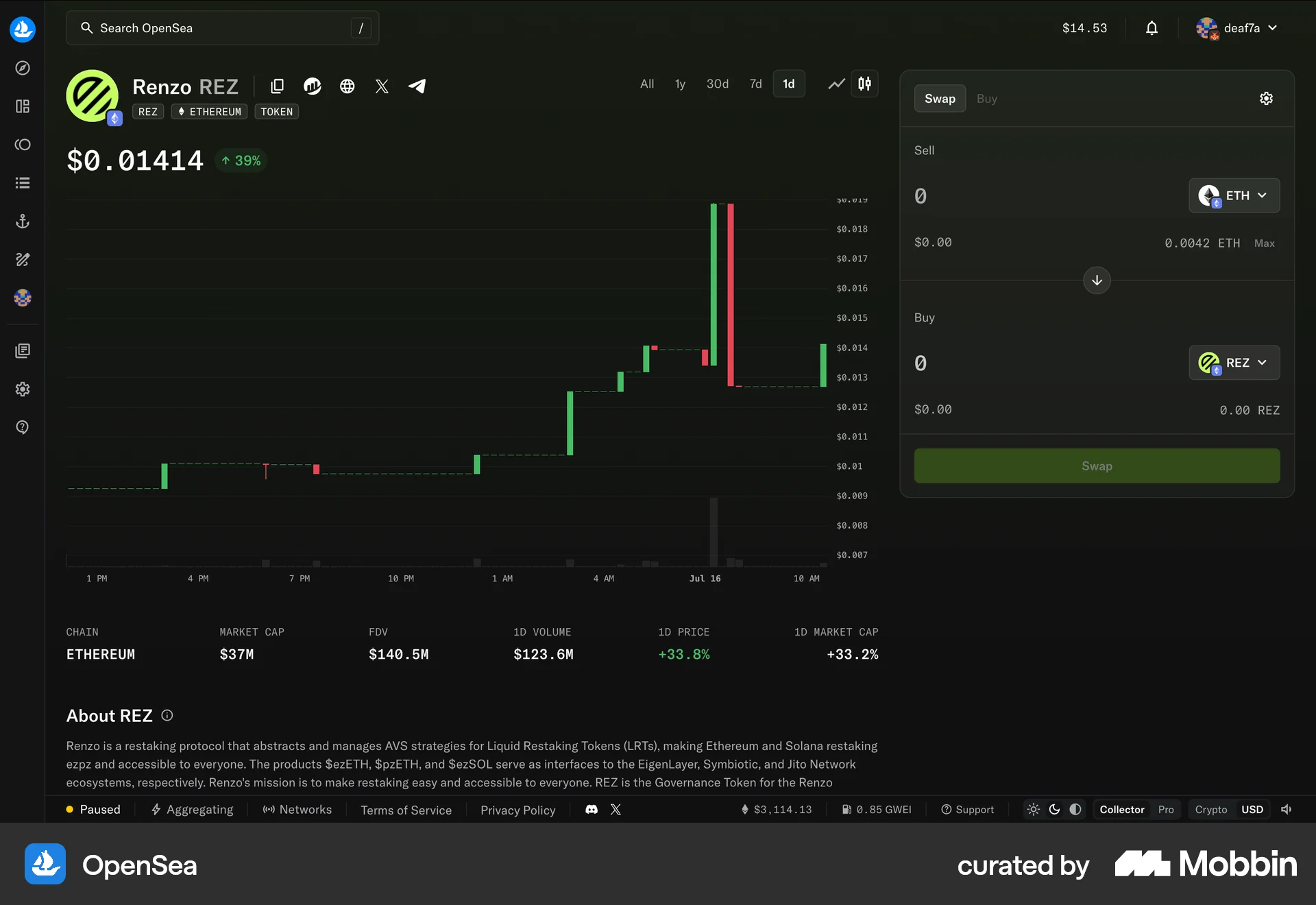Open Renzo's X profile from token header
Image resolution: width=1316 pixels, height=905 pixels.
click(x=382, y=86)
